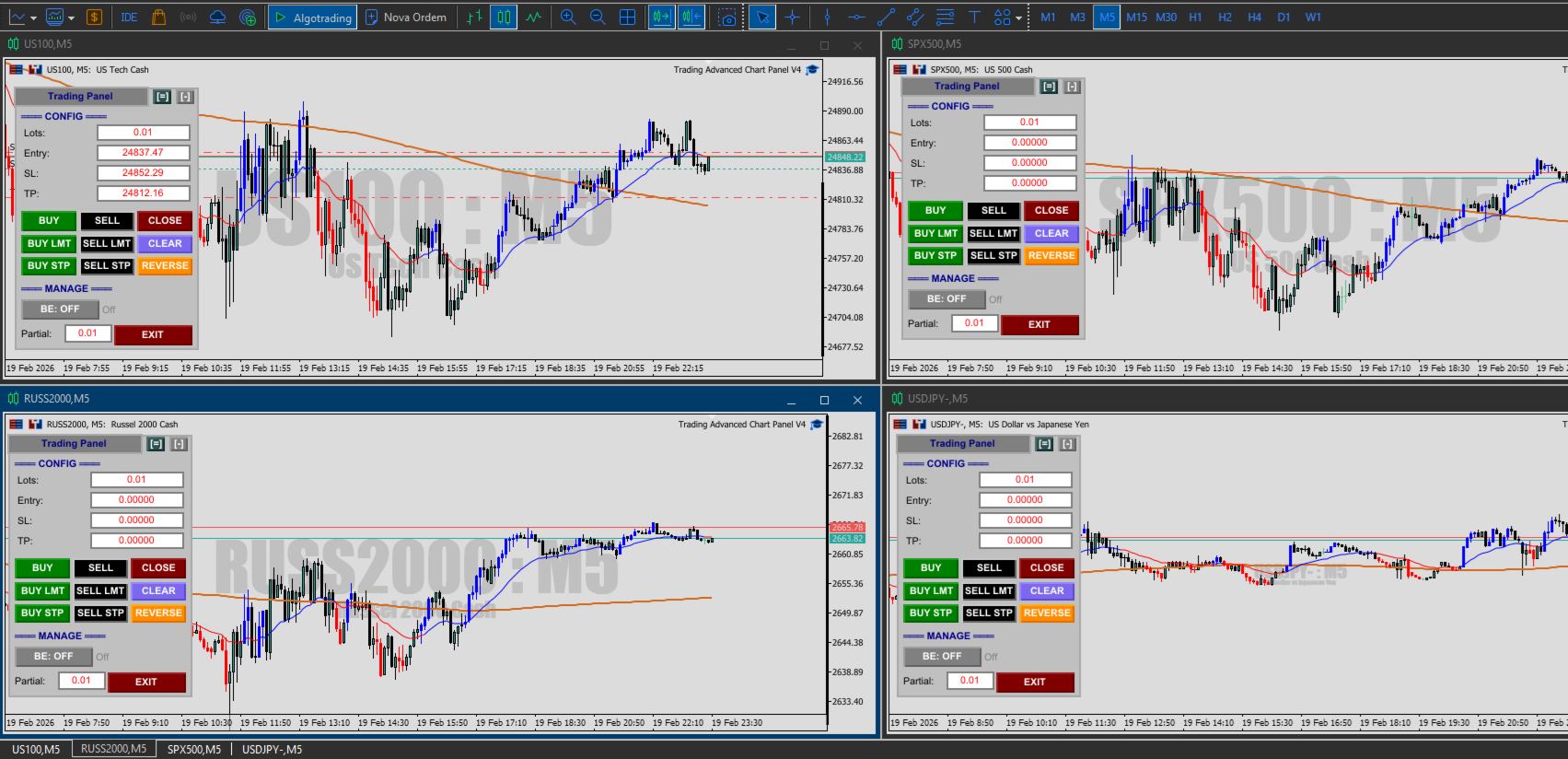Click CLEAR in the SPX500 trading panel

click(1051, 234)
